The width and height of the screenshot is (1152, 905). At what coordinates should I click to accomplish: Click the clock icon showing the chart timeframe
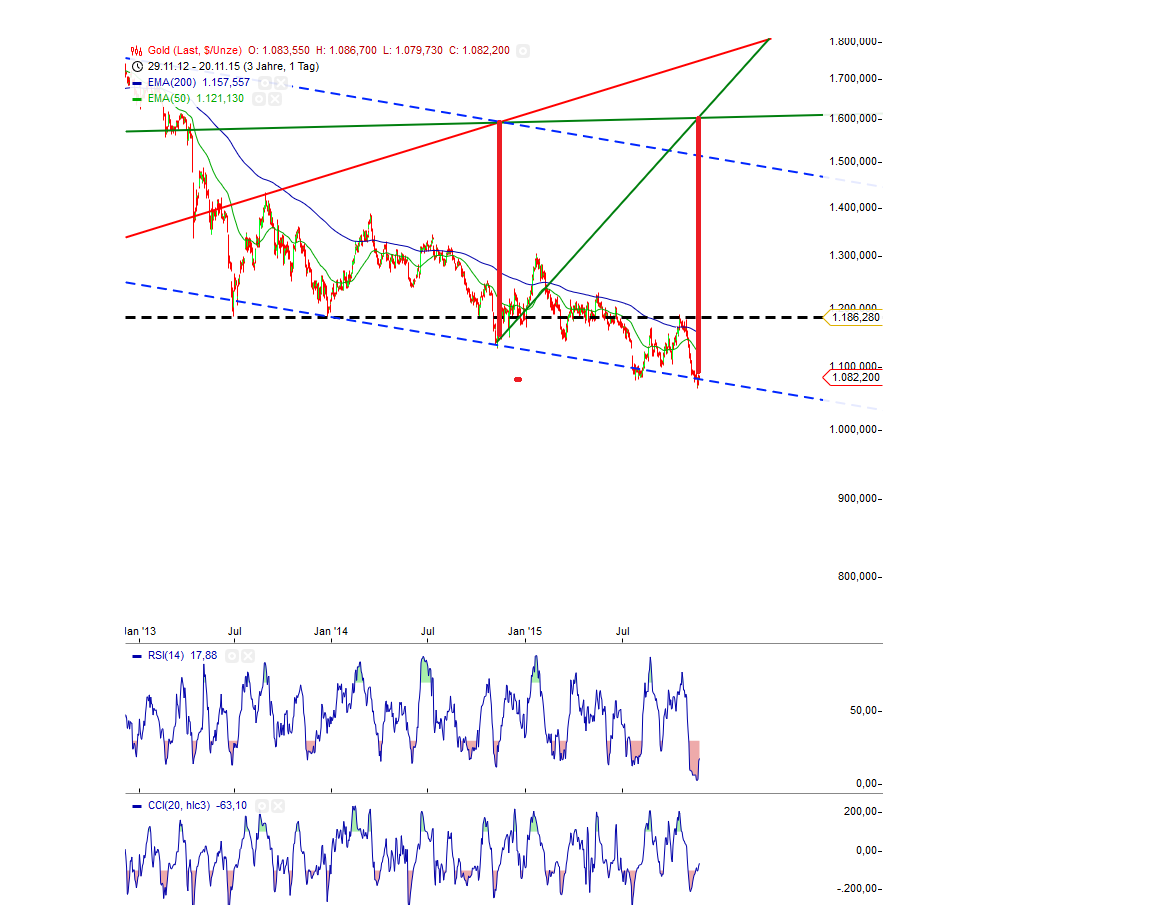136,65
